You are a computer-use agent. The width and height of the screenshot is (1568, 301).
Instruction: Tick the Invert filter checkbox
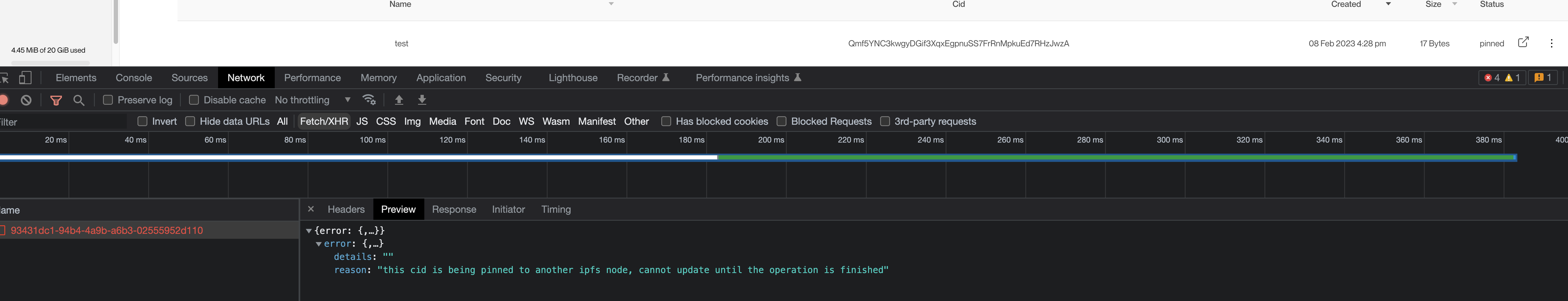click(x=142, y=121)
